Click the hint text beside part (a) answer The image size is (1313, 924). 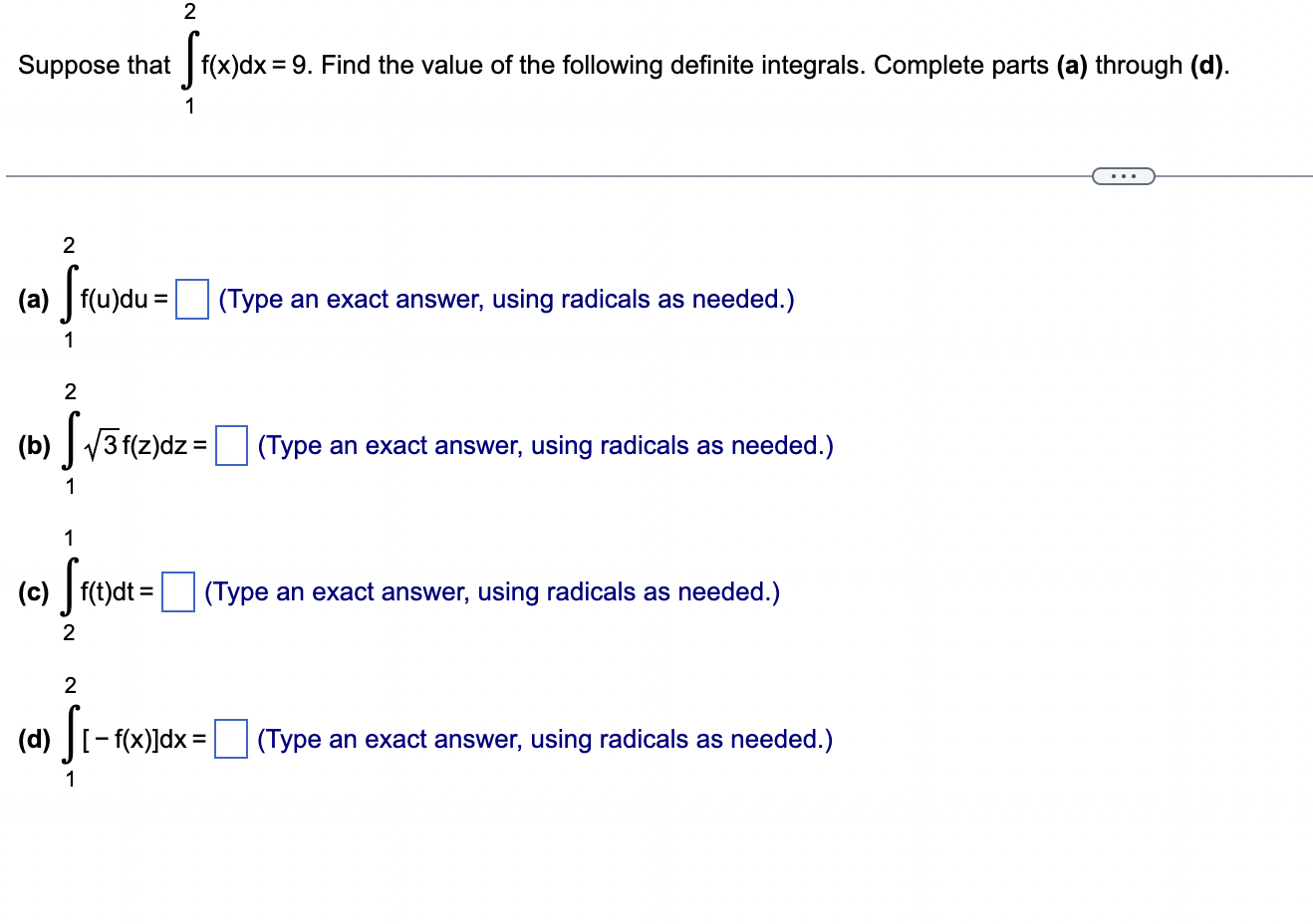pyautogui.click(x=505, y=298)
